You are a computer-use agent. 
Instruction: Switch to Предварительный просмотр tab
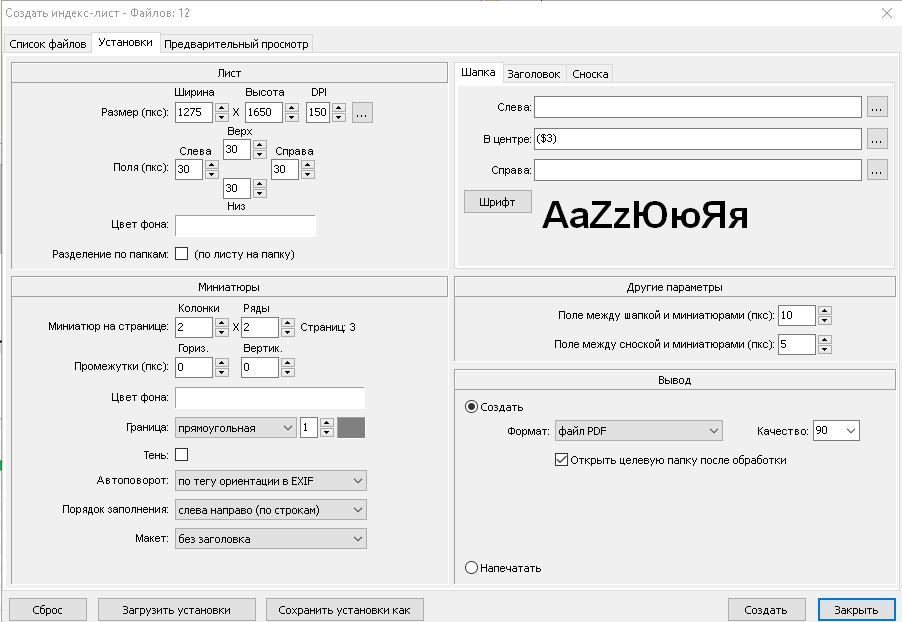tap(237, 44)
